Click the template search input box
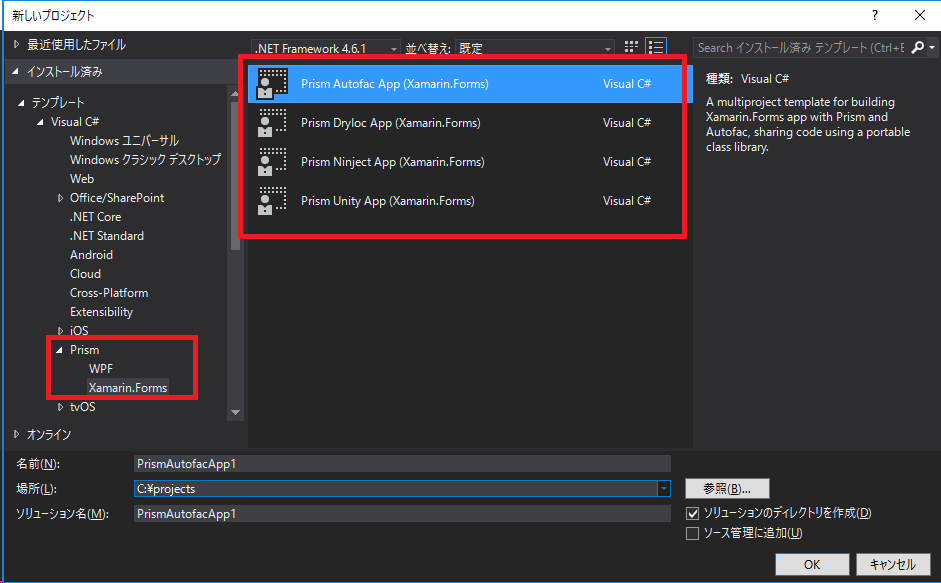This screenshot has width=941, height=583. pyautogui.click(x=801, y=47)
